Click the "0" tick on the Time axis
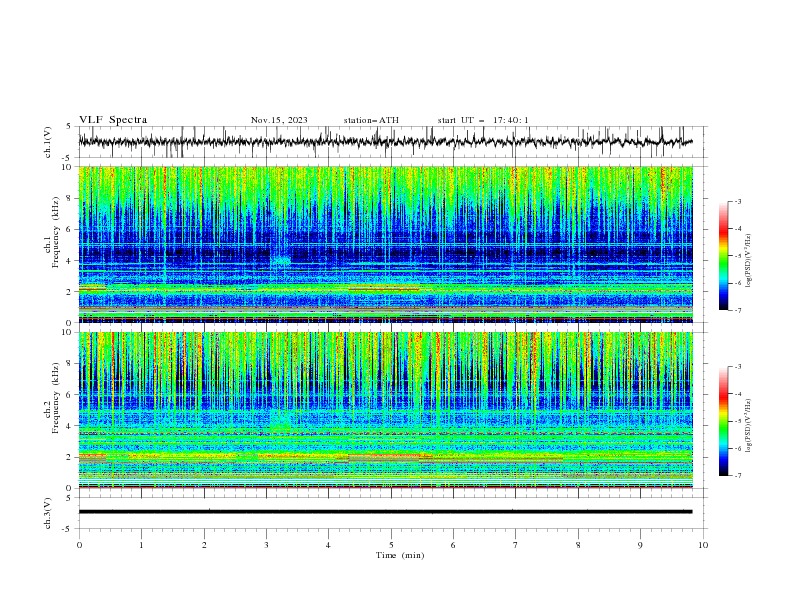Screen dimensions: 792x612 [x=79, y=545]
